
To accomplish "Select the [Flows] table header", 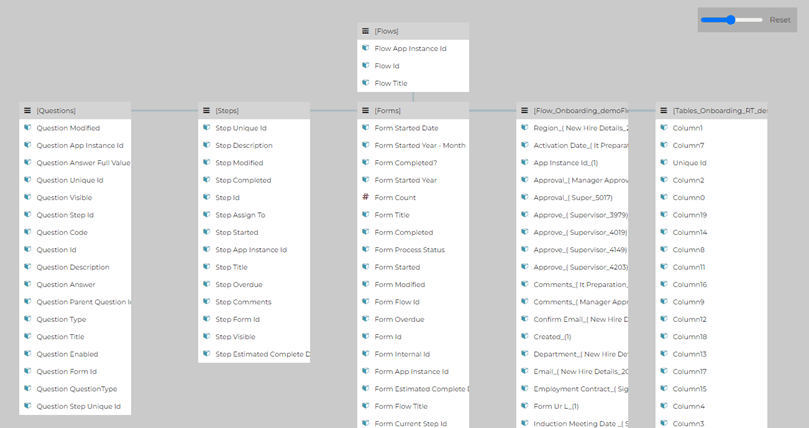I will [413, 31].
